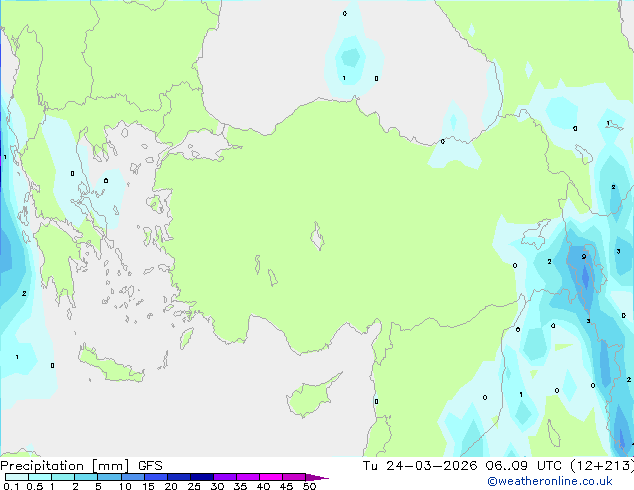Click the island of Crete on the map
The image size is (634, 490).
click(111, 365)
